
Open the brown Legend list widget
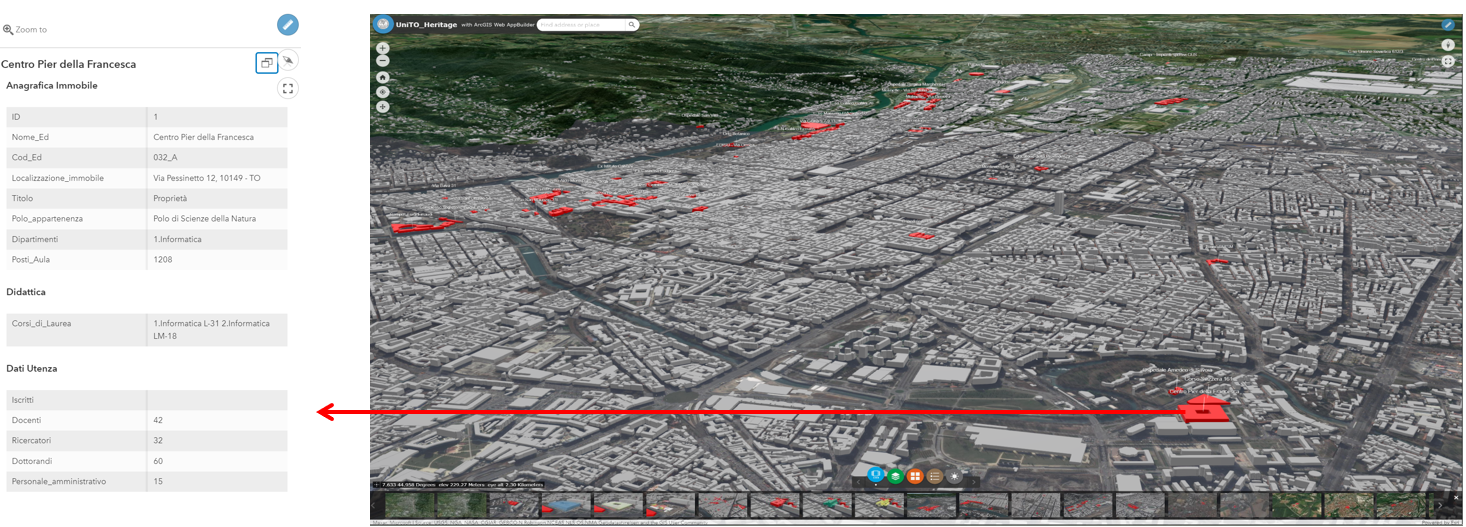pyautogui.click(x=935, y=476)
